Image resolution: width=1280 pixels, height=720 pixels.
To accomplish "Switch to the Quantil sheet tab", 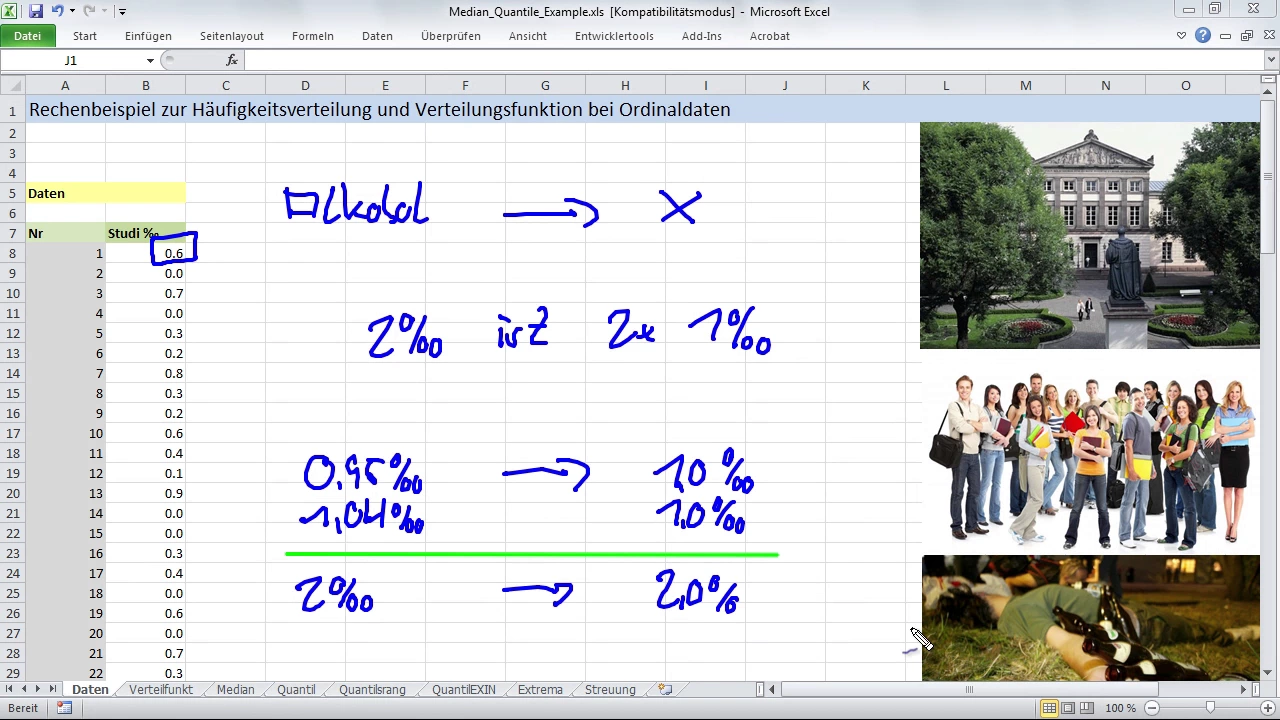I will pyautogui.click(x=296, y=690).
